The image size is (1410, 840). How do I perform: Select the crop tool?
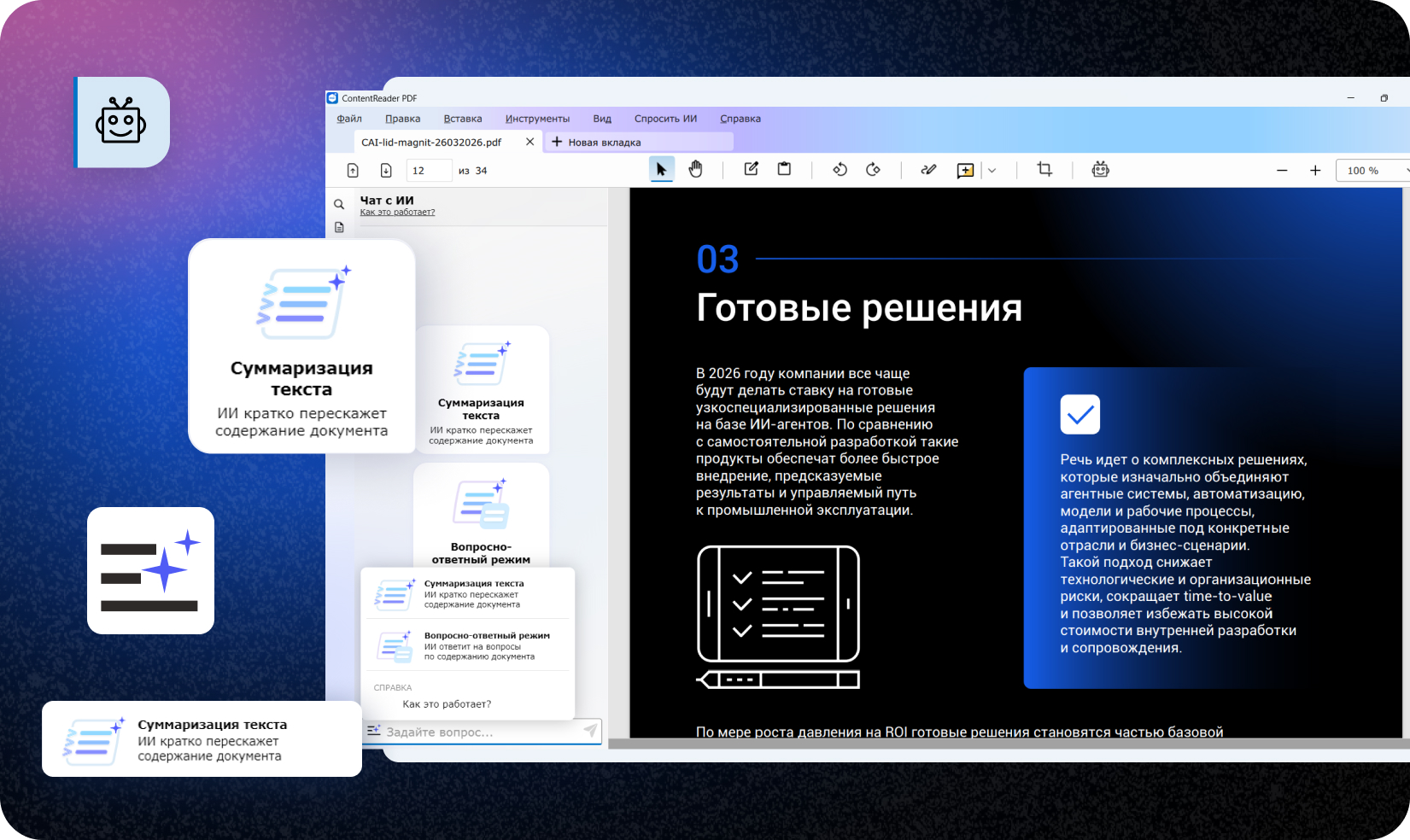(x=1044, y=169)
